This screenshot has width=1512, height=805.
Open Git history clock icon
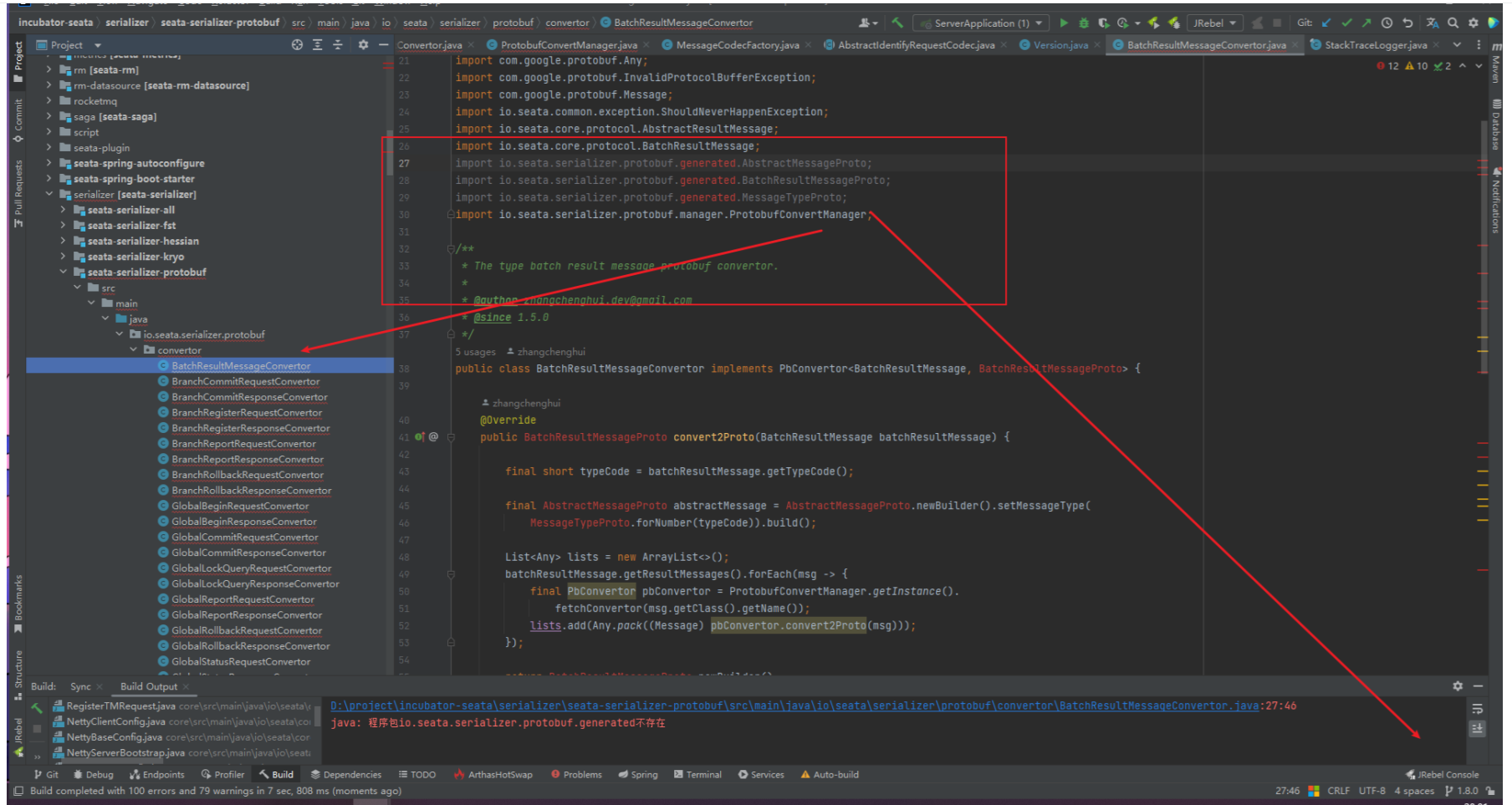pyautogui.click(x=1387, y=23)
